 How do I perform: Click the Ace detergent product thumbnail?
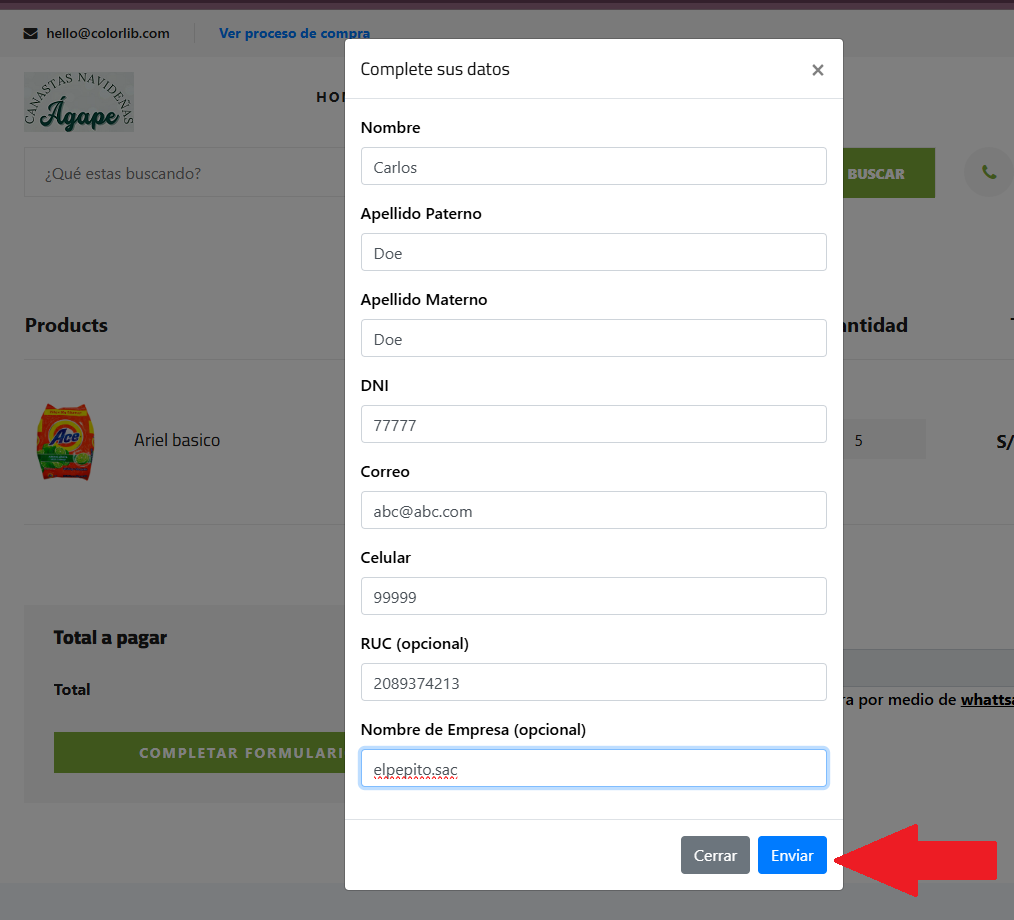[65, 441]
